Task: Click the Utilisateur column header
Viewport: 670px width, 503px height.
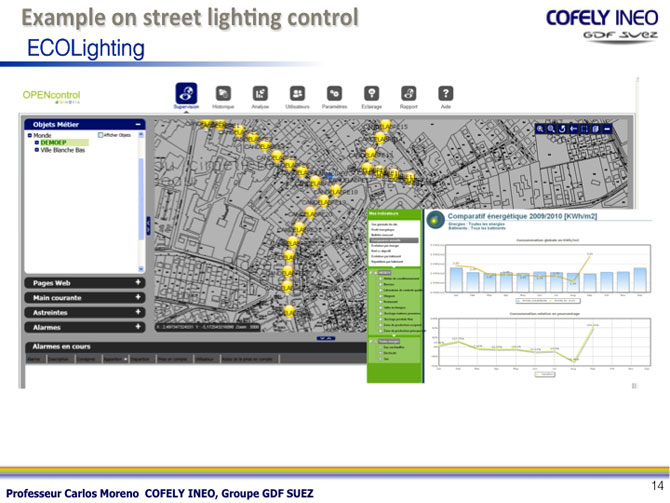Action: pyautogui.click(x=207, y=359)
